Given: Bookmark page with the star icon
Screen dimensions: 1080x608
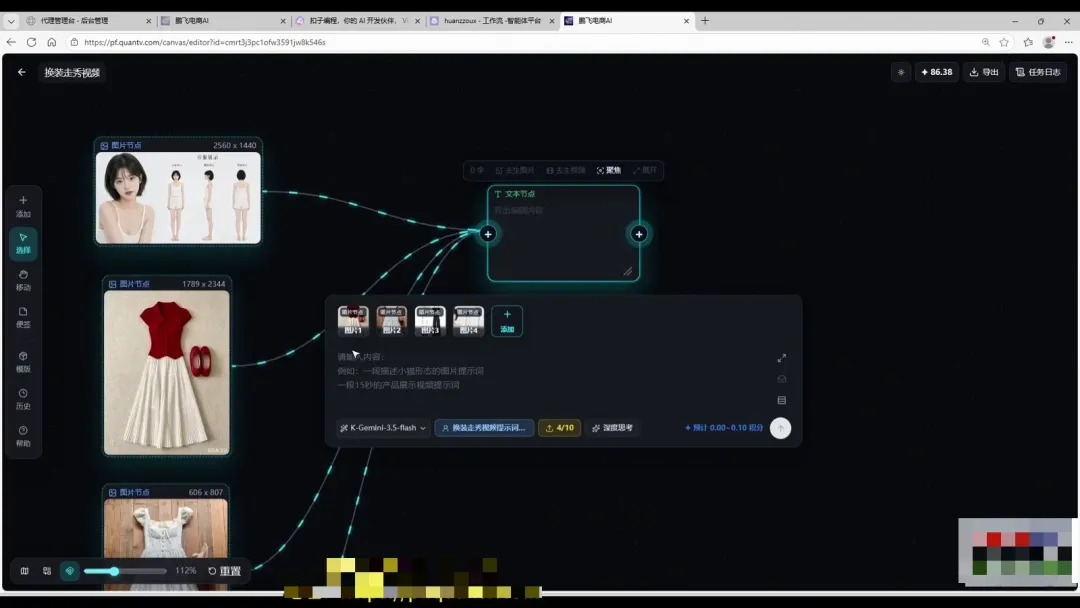Looking at the screenshot, I should (1004, 42).
